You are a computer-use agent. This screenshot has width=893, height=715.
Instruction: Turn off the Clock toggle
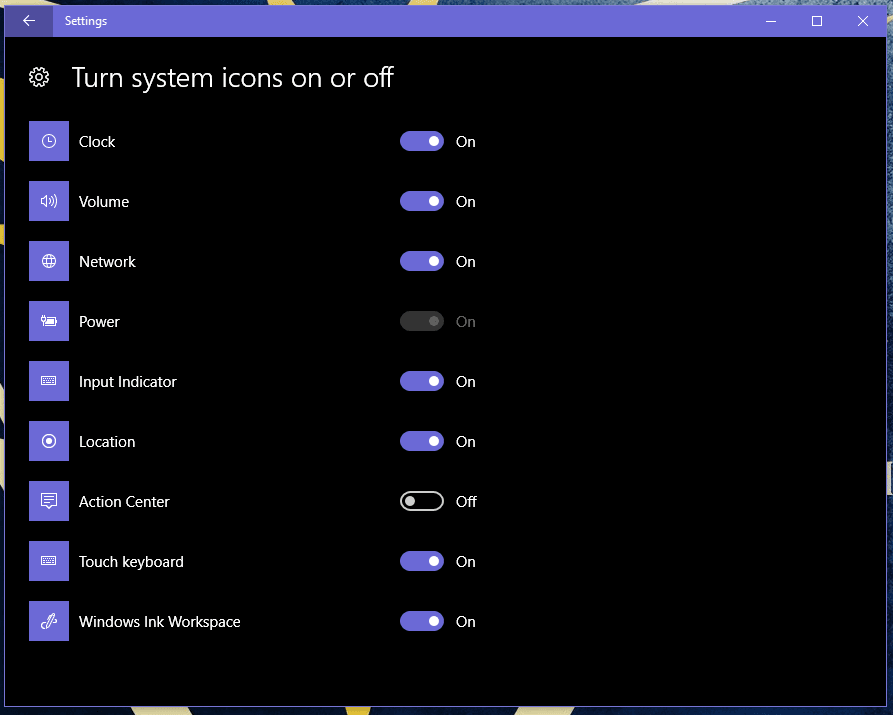coord(421,141)
